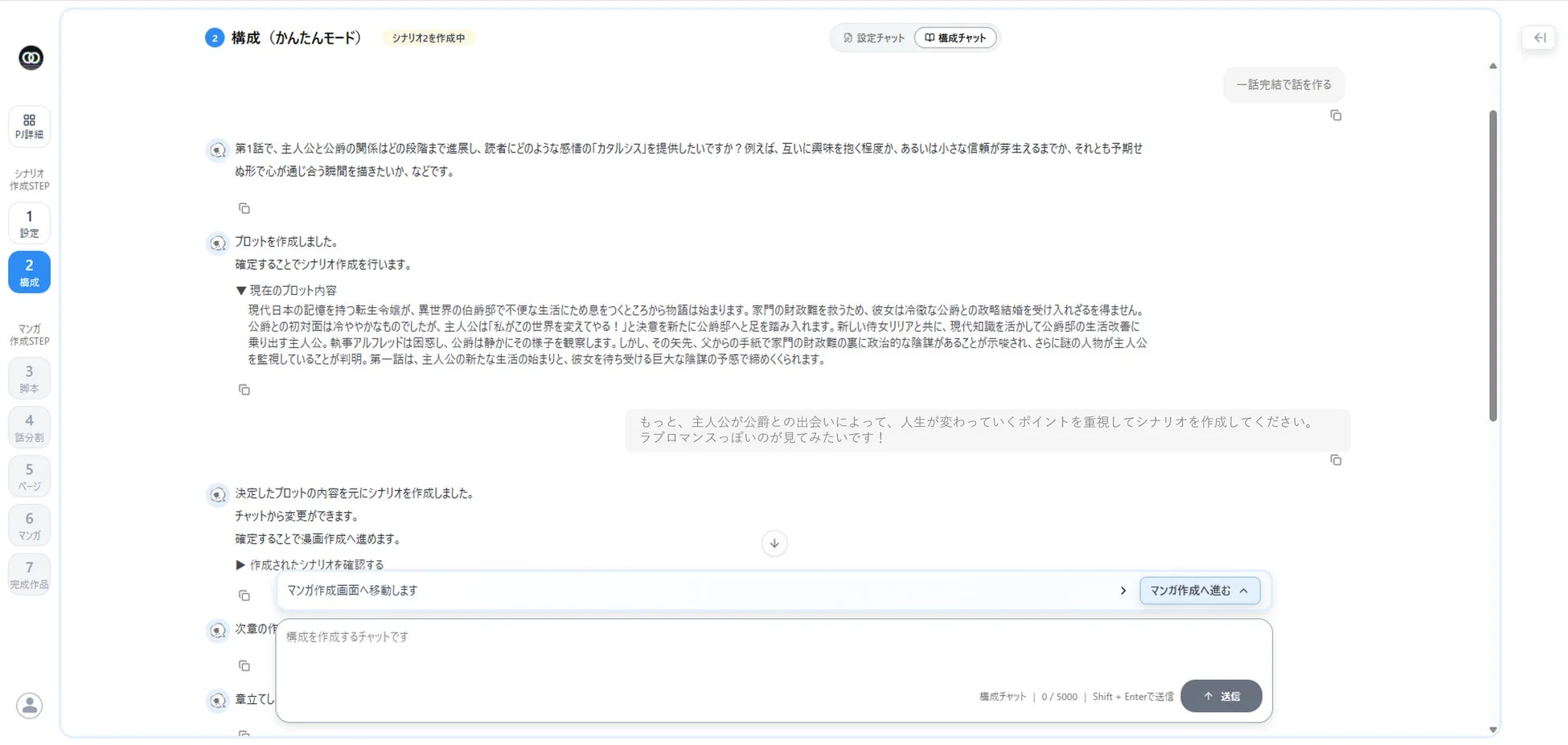Viewport: 1568px width, 745px height.
Task: Click the chat scrollbar thumb
Action: pyautogui.click(x=1493, y=265)
